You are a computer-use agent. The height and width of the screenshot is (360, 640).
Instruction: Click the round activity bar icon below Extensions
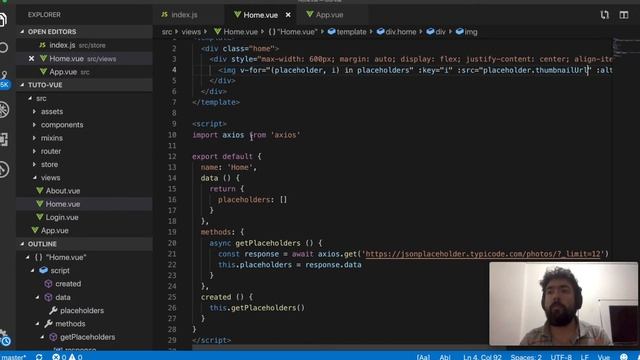[4, 169]
